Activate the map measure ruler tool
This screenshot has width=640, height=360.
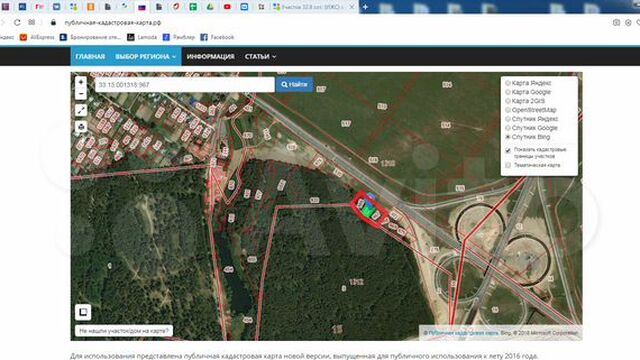[x=81, y=110]
